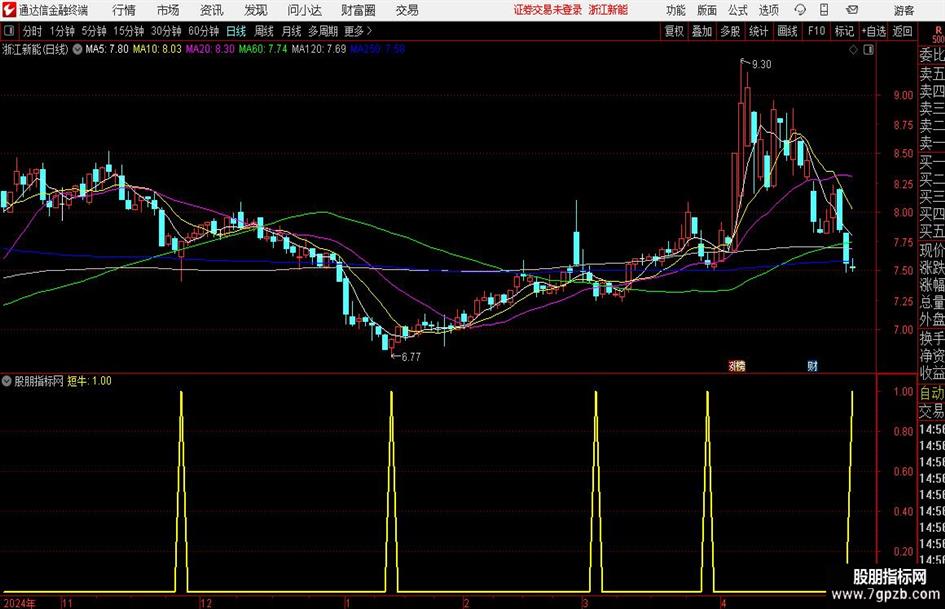The height and width of the screenshot is (609, 945).
Task: Click the customer service headset icon
Action: click(800, 10)
